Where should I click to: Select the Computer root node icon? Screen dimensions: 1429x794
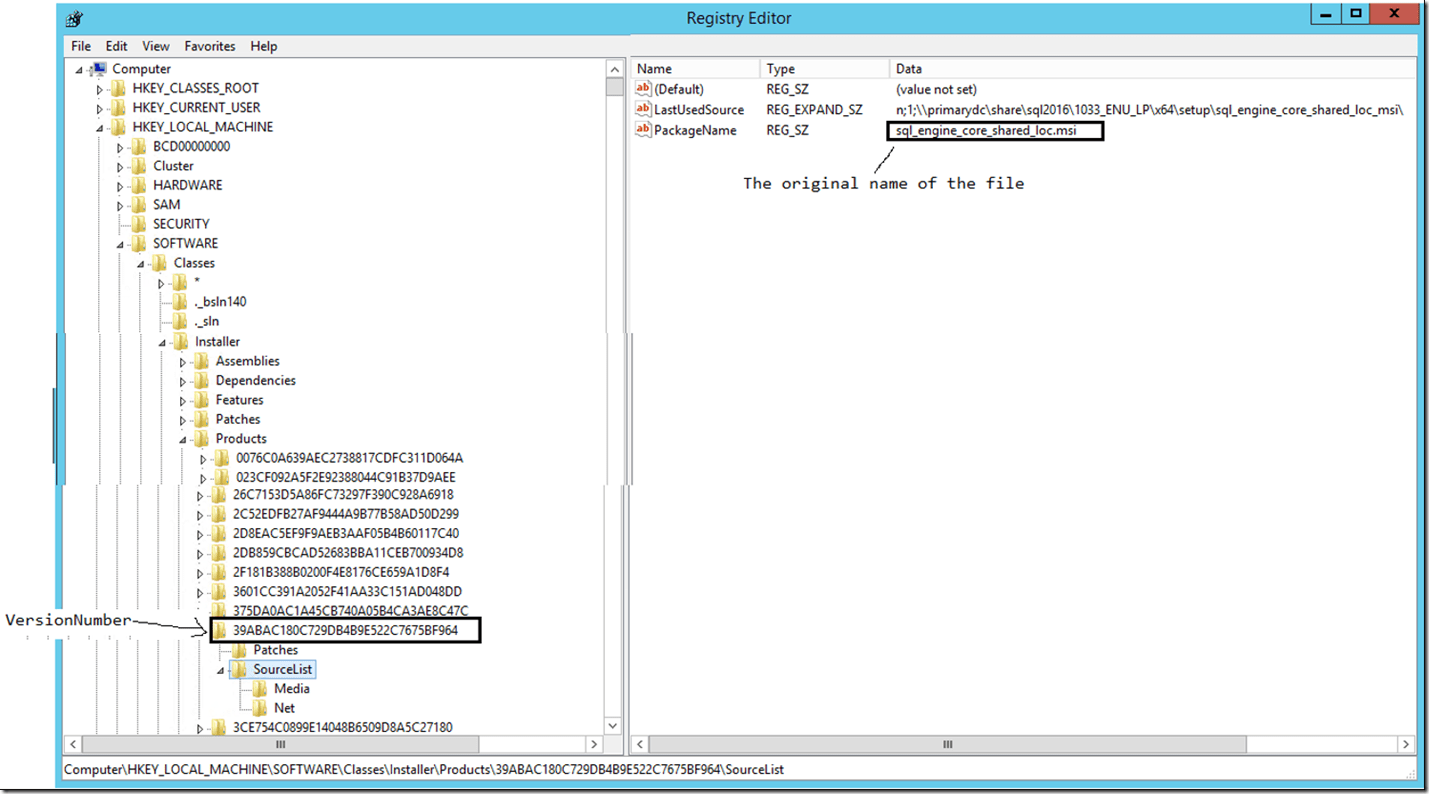click(x=98, y=69)
